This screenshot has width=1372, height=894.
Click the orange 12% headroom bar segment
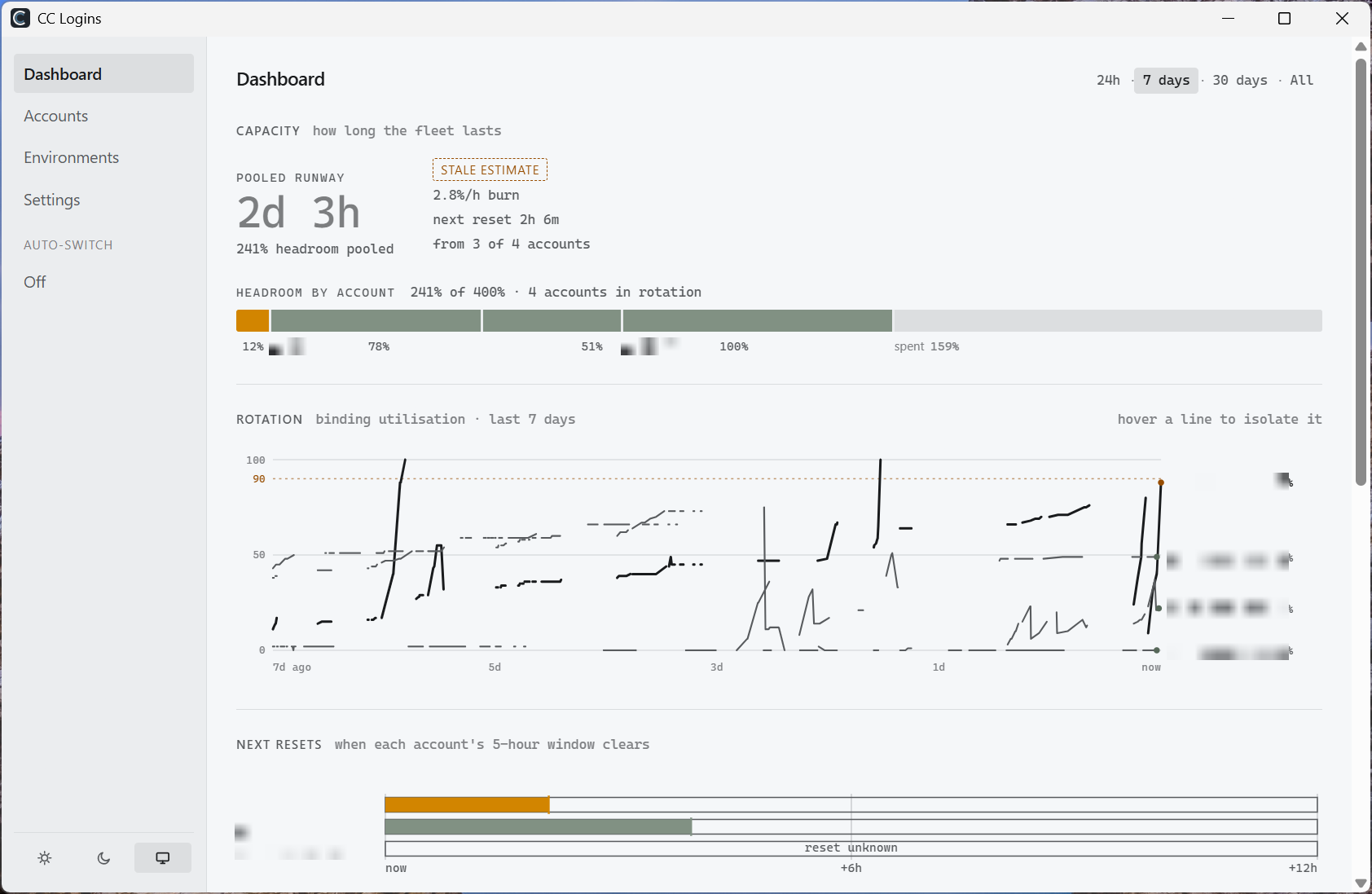point(253,321)
